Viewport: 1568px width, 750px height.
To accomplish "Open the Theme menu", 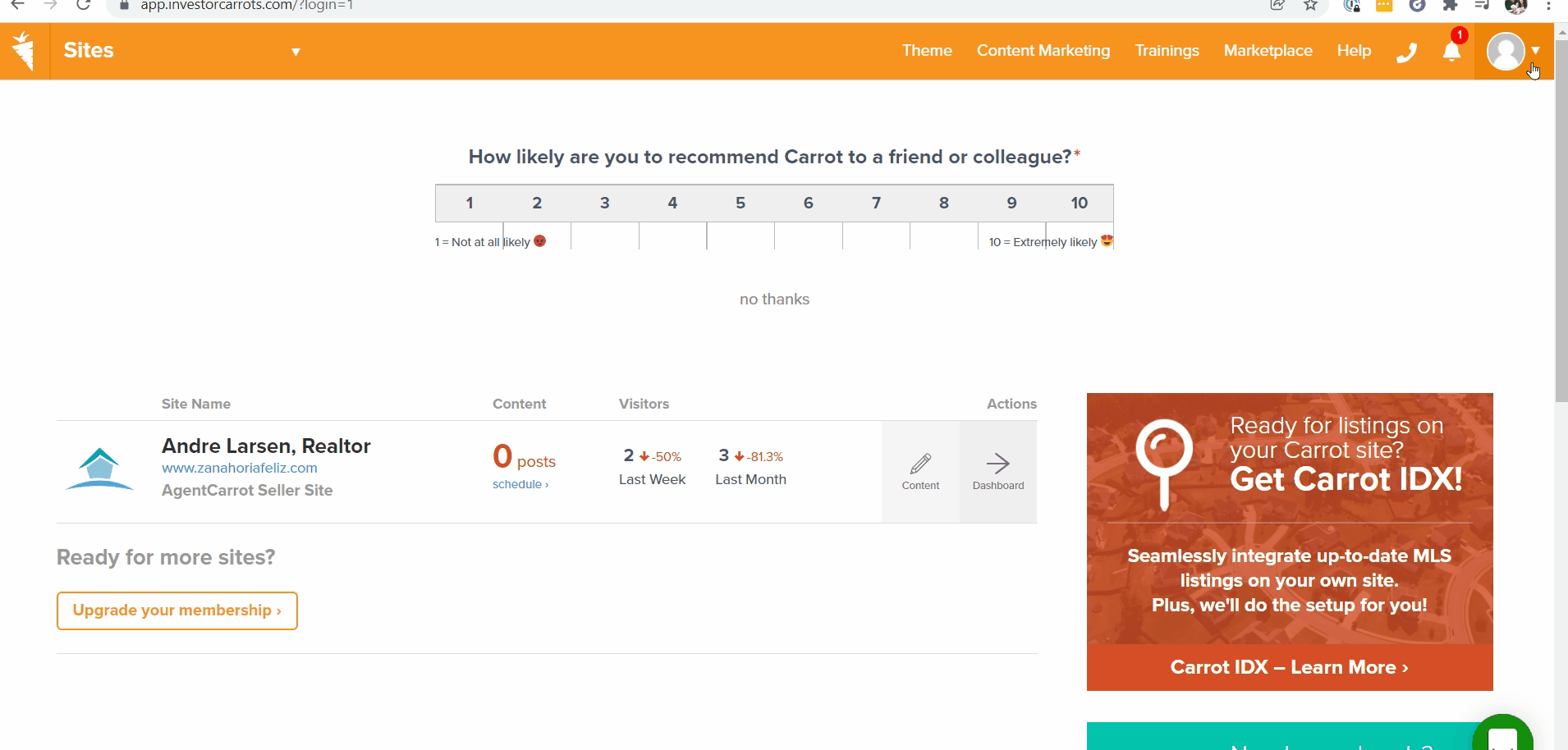I will point(927,51).
